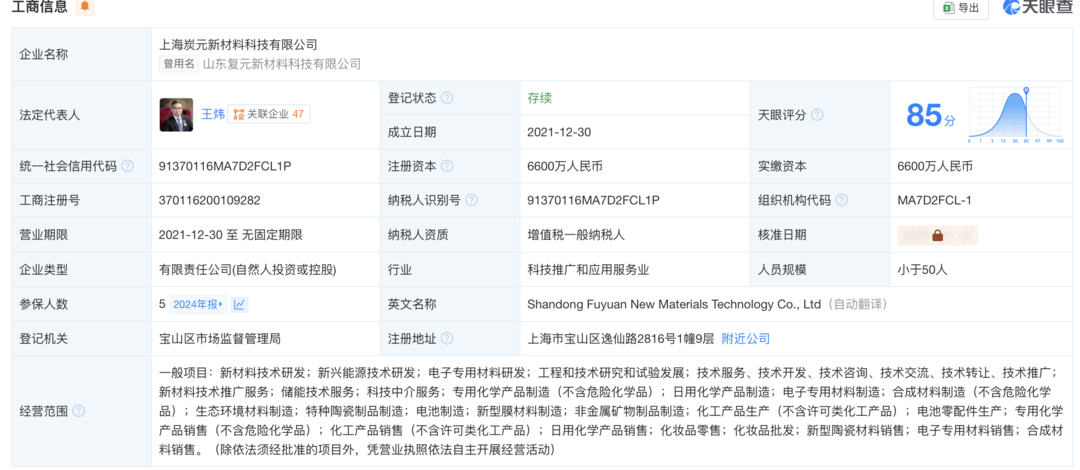The width and height of the screenshot is (1080, 470).
Task: Click the 导出 export button
Action: coord(962,8)
